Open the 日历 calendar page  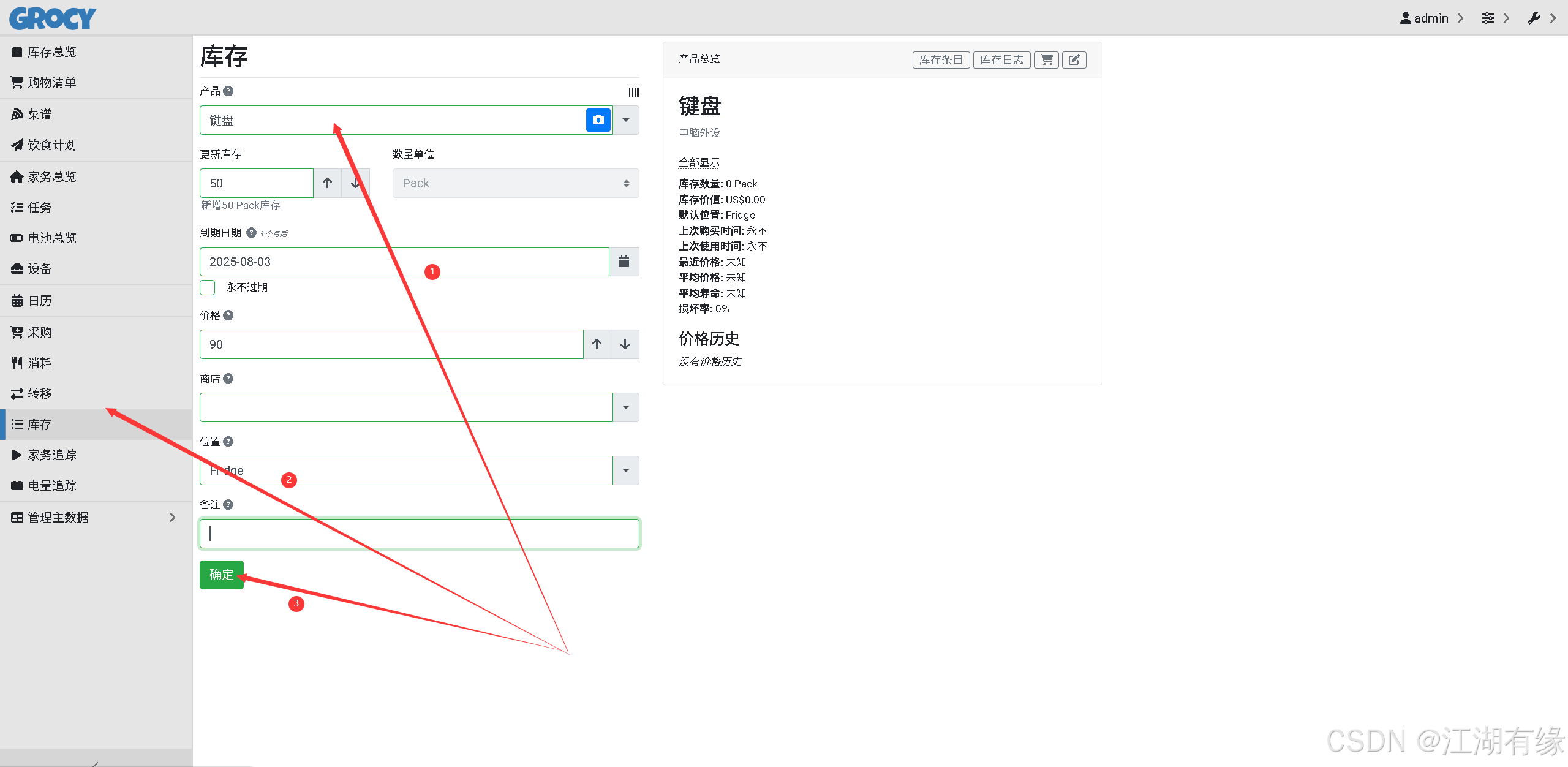click(x=39, y=300)
